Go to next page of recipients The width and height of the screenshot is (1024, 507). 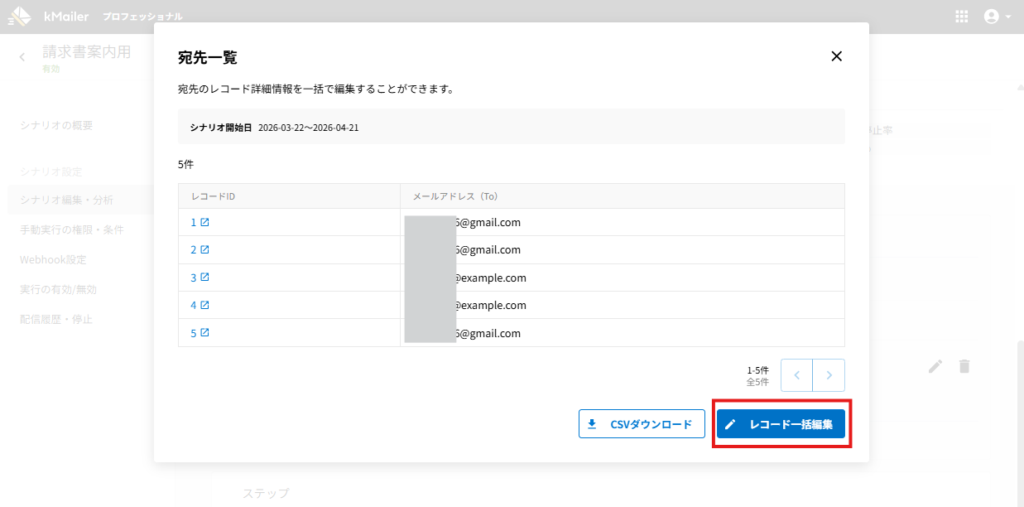(829, 375)
